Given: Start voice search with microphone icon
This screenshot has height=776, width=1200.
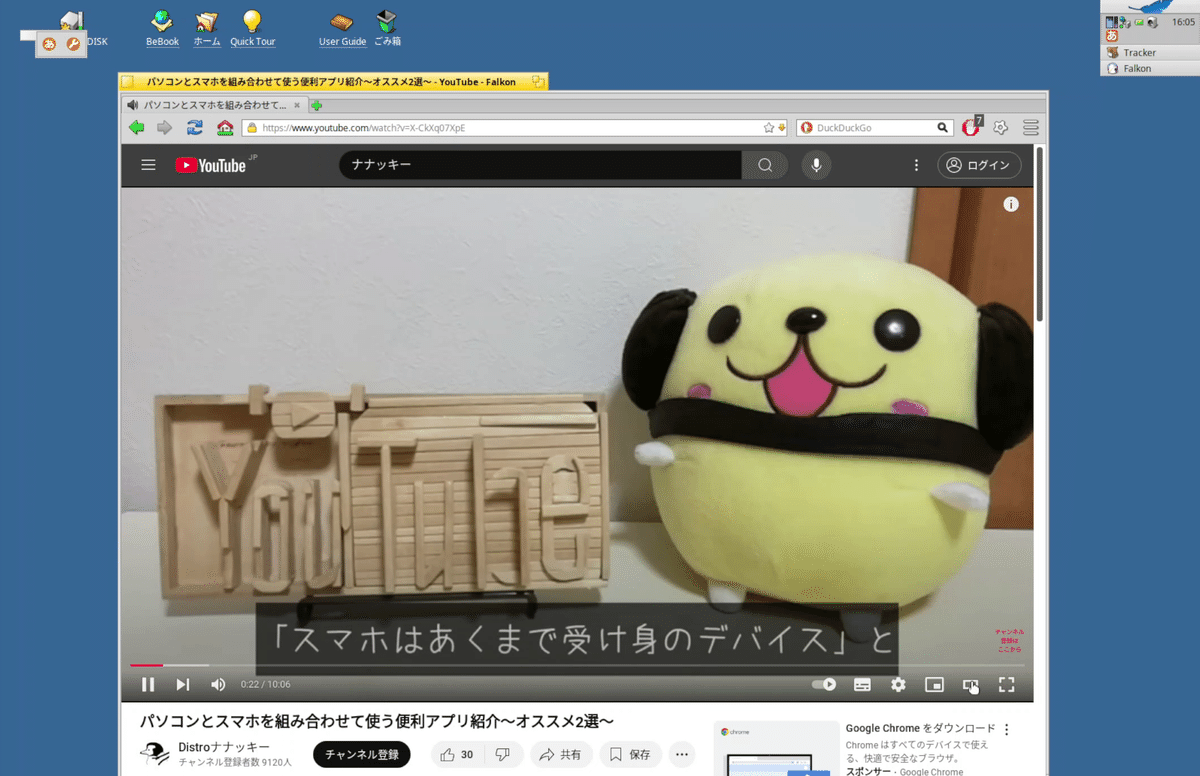Looking at the screenshot, I should (x=816, y=165).
